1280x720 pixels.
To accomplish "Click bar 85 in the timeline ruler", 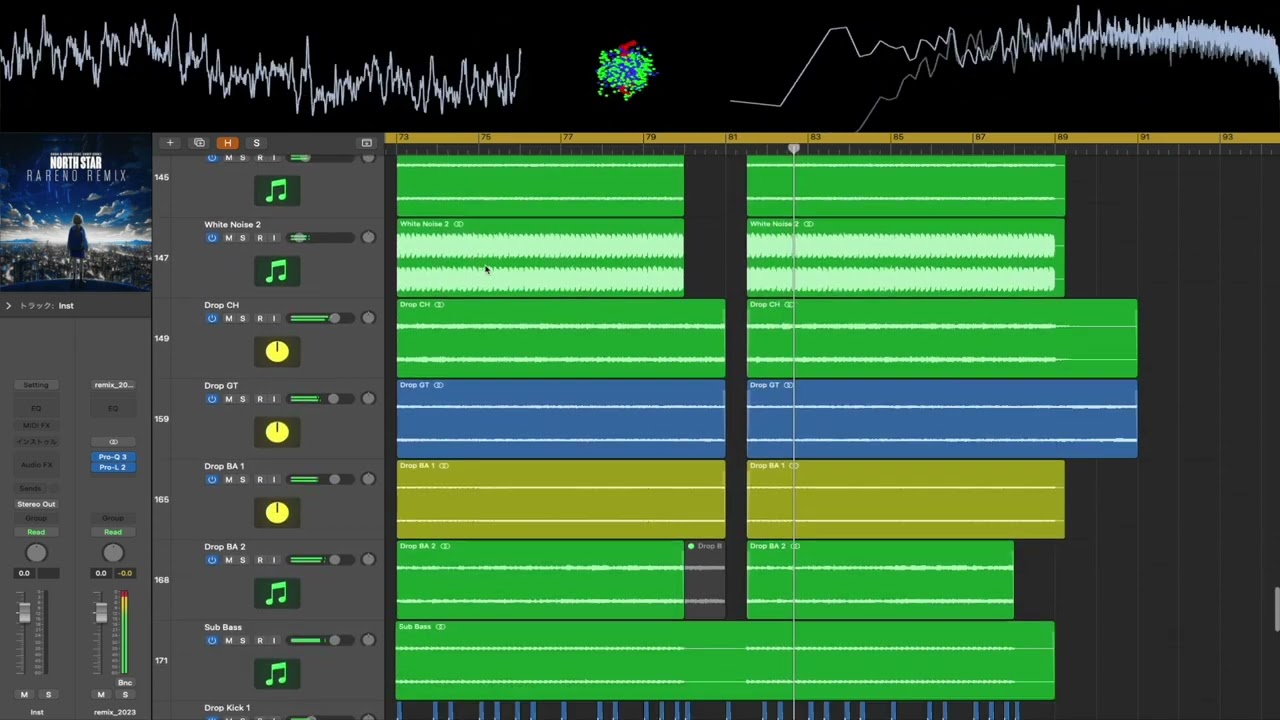I will (x=897, y=137).
